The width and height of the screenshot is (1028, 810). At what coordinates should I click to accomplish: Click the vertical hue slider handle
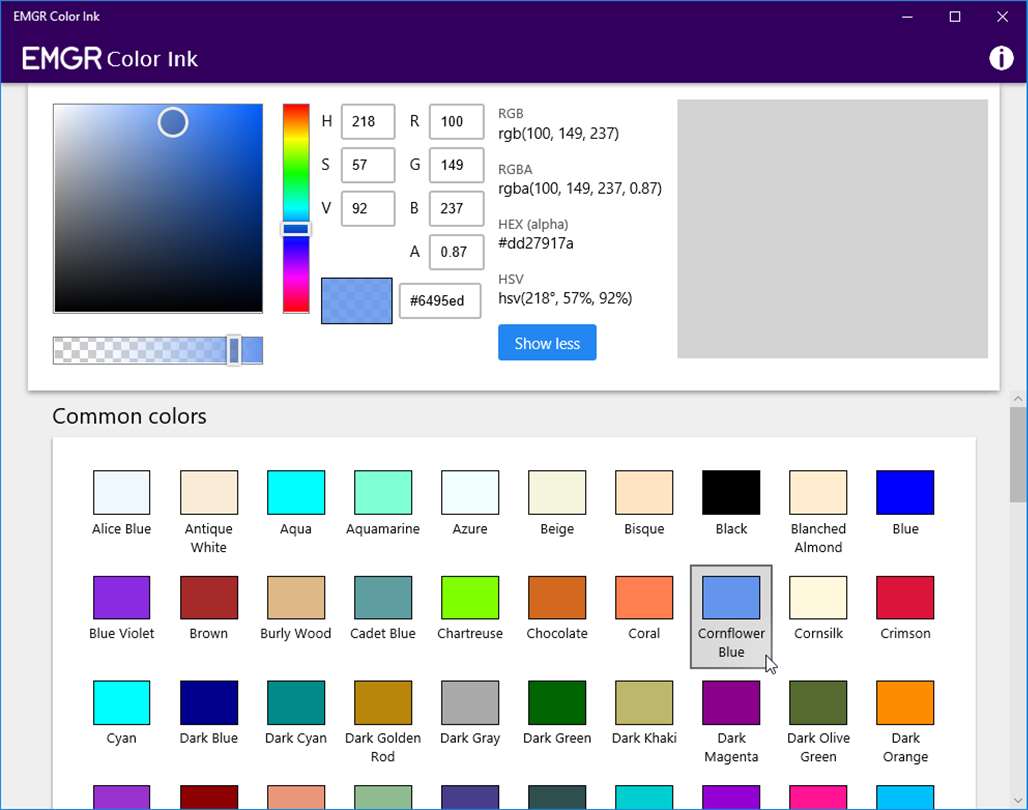coord(296,229)
